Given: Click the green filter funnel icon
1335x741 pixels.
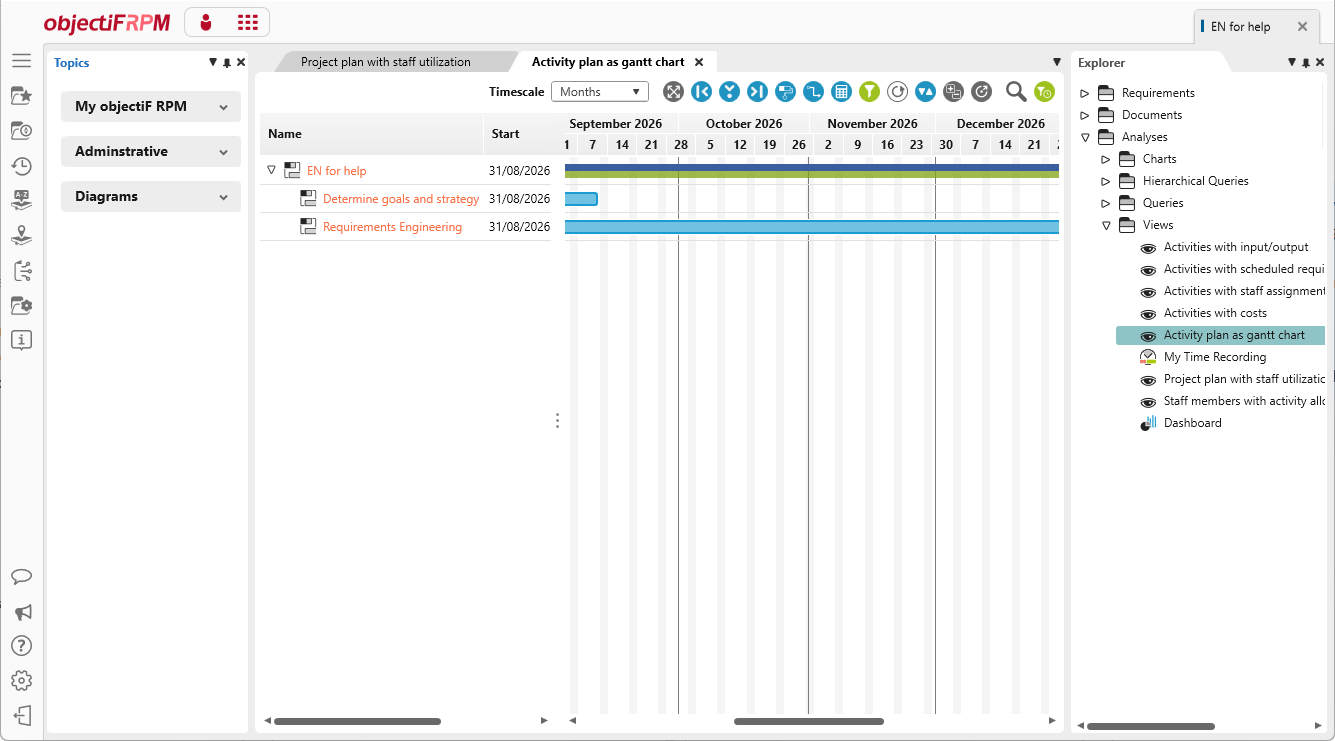Looking at the screenshot, I should pyautogui.click(x=870, y=92).
